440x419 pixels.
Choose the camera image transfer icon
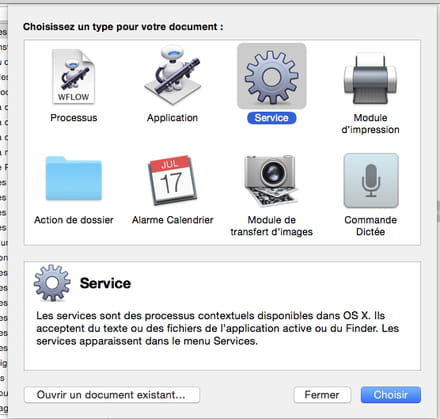(271, 180)
